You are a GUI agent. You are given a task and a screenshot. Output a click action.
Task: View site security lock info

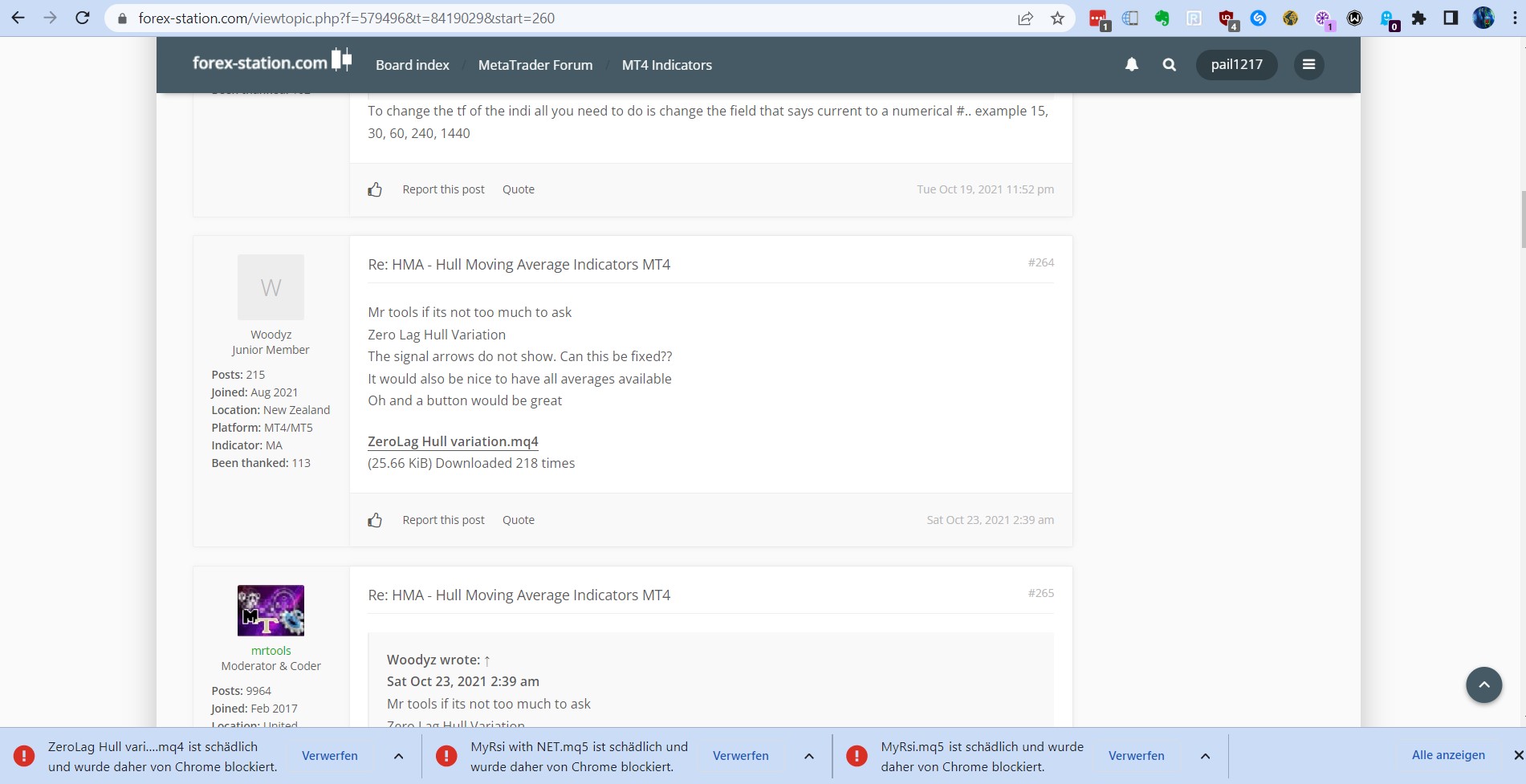(122, 18)
